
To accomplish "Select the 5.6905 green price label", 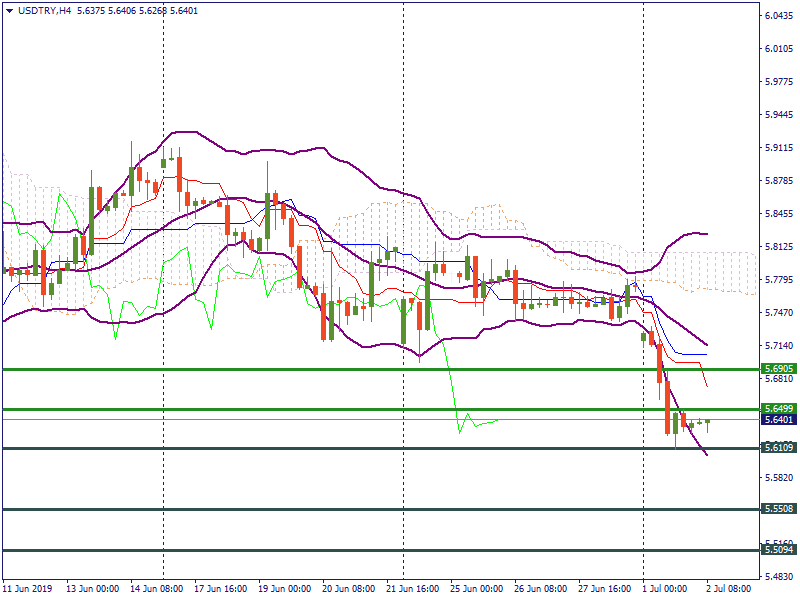I will (778, 369).
